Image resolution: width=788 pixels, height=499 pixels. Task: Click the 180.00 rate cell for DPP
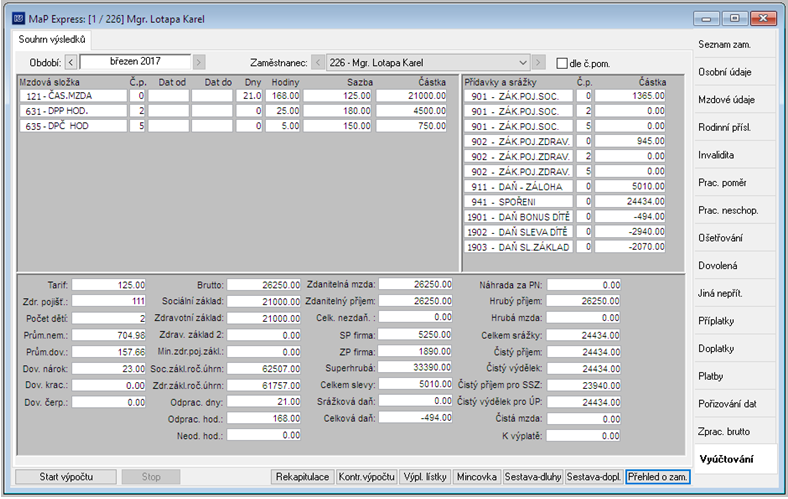[337, 111]
